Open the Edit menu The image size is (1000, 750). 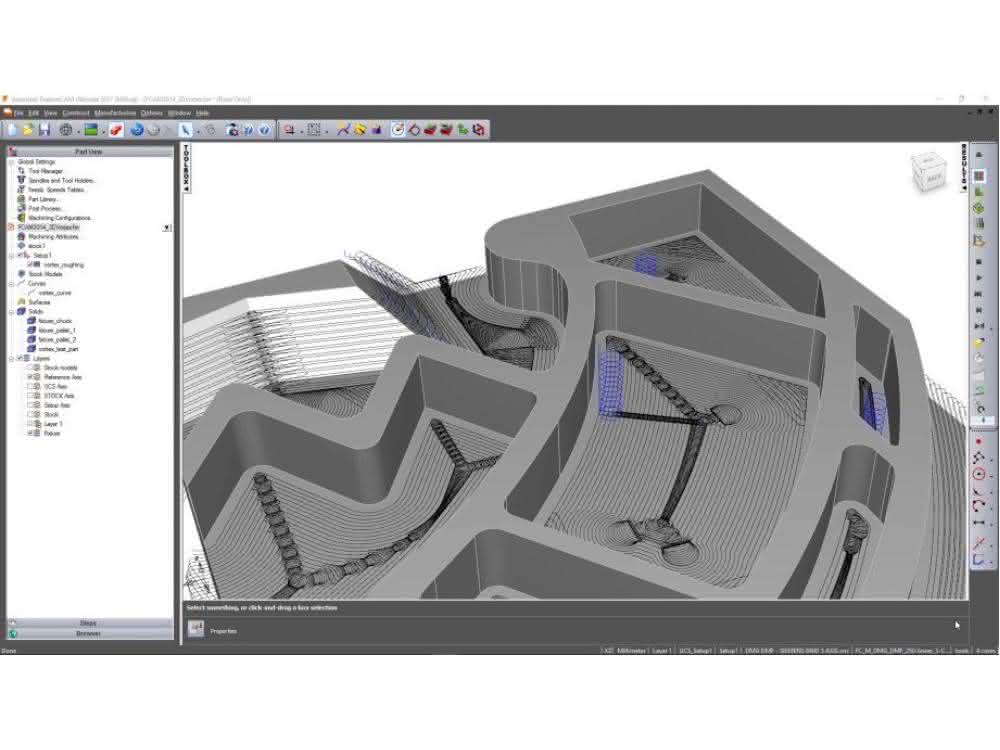[x=34, y=113]
